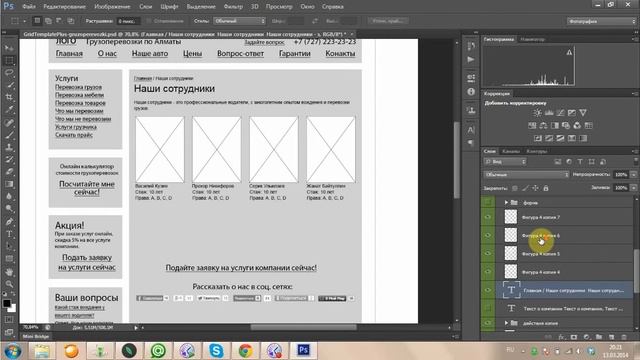Screen dimensions: 640x360
Task: Select the Zoom tool in toolbox
Action: point(9,284)
